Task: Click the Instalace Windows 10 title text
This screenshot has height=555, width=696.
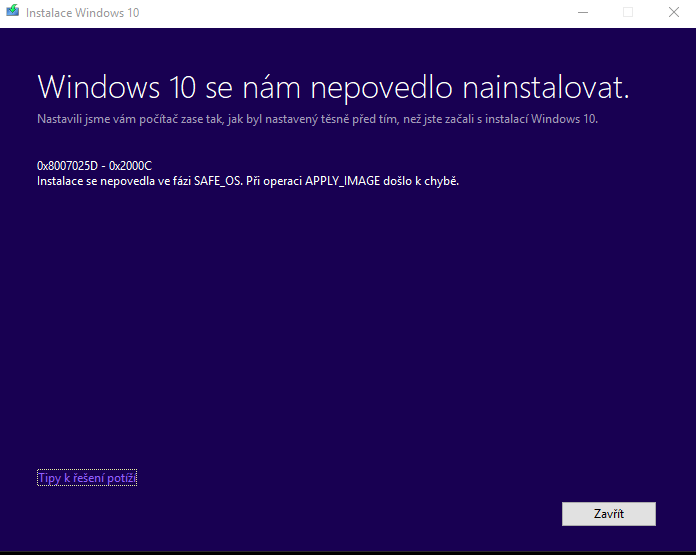Action: pyautogui.click(x=82, y=12)
